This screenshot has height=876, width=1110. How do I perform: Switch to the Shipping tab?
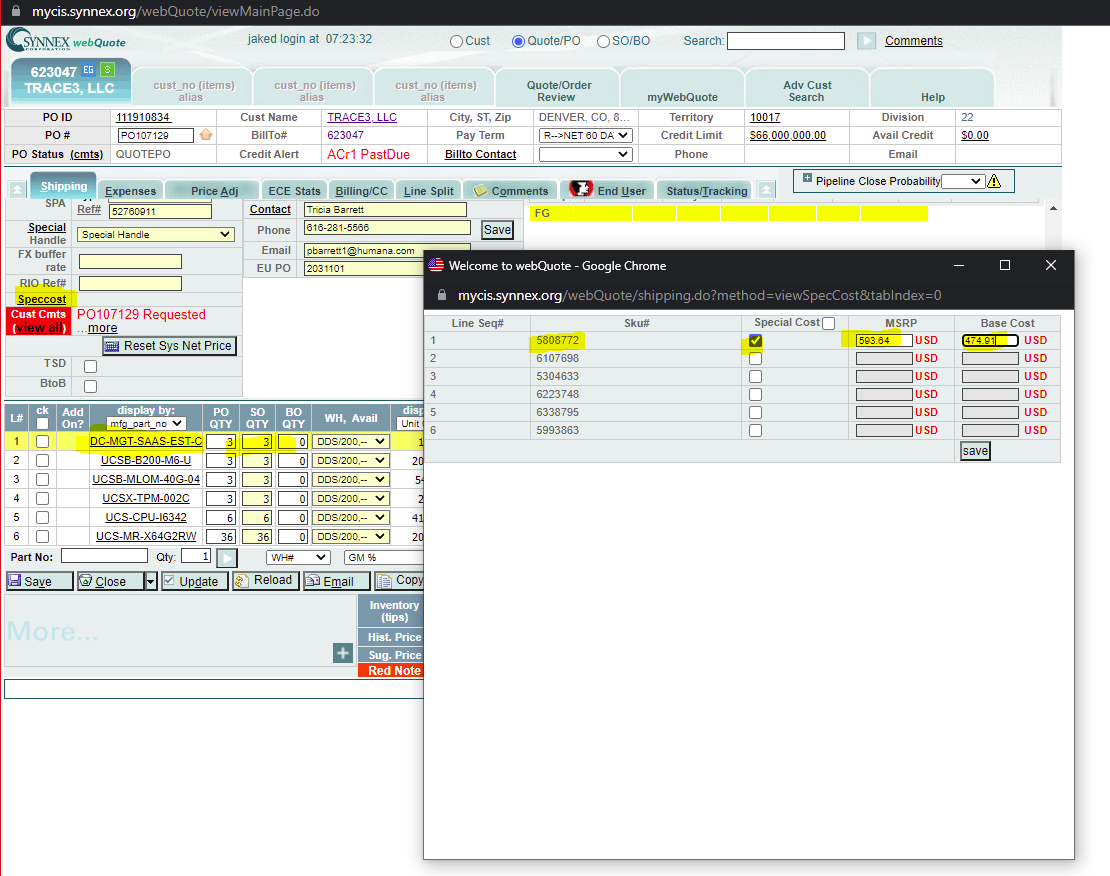[x=63, y=186]
